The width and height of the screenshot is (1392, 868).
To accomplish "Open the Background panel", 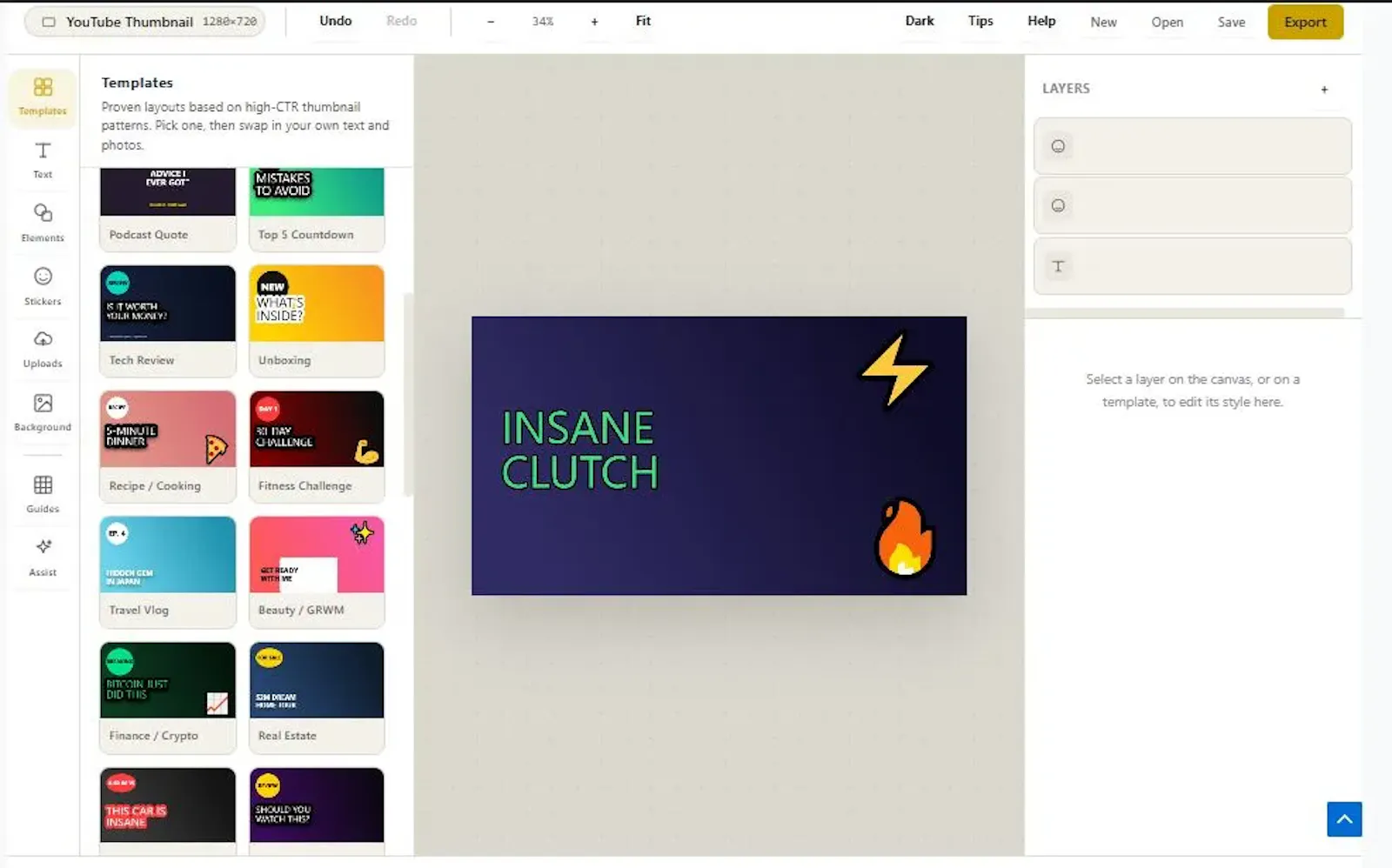I will pyautogui.click(x=43, y=412).
